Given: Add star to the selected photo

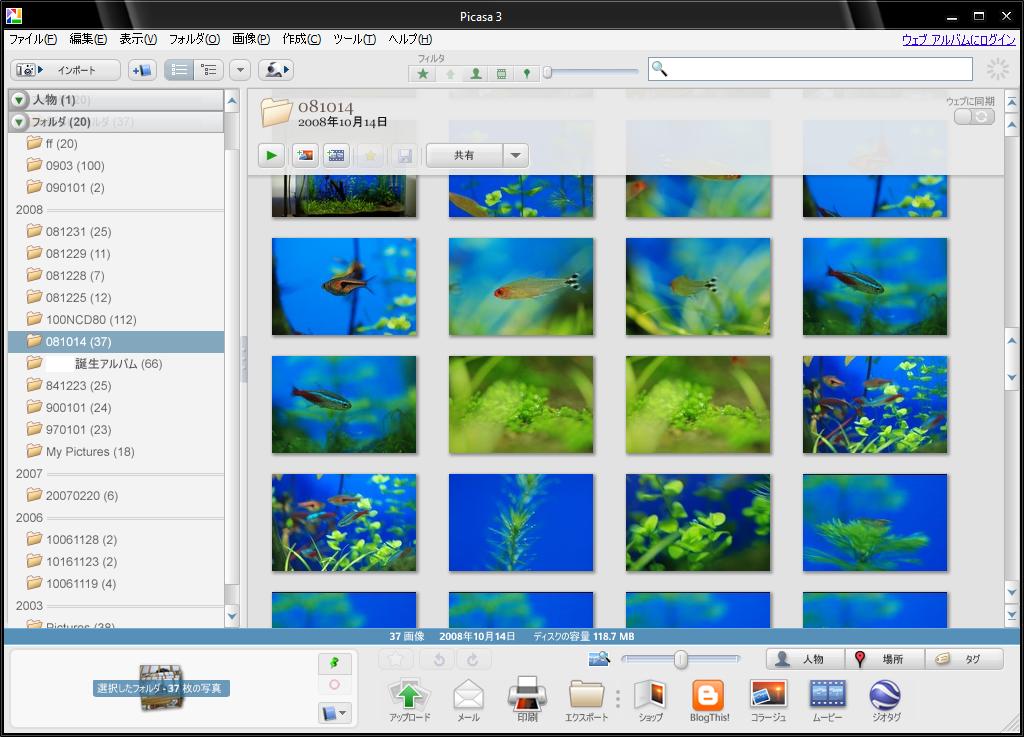Looking at the screenshot, I should pos(396,660).
